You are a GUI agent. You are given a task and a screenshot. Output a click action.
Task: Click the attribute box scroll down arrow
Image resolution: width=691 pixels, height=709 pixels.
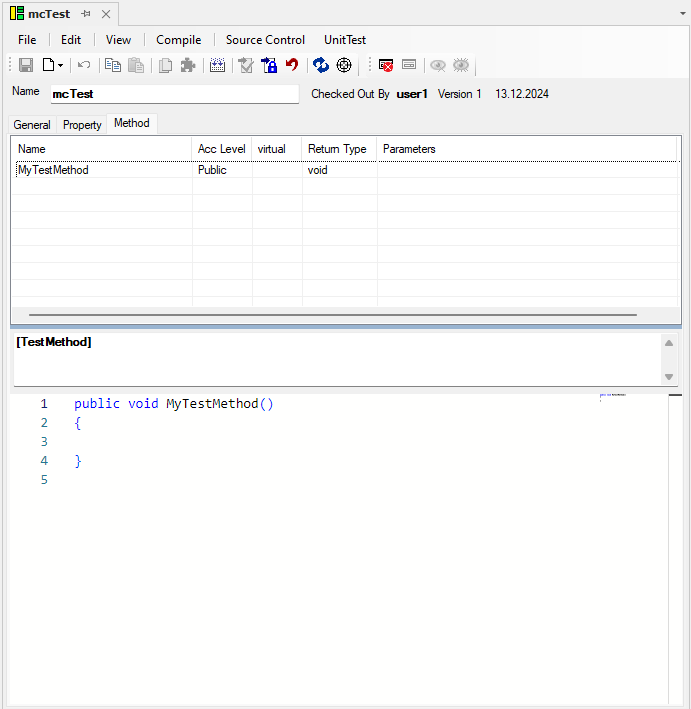[669, 377]
